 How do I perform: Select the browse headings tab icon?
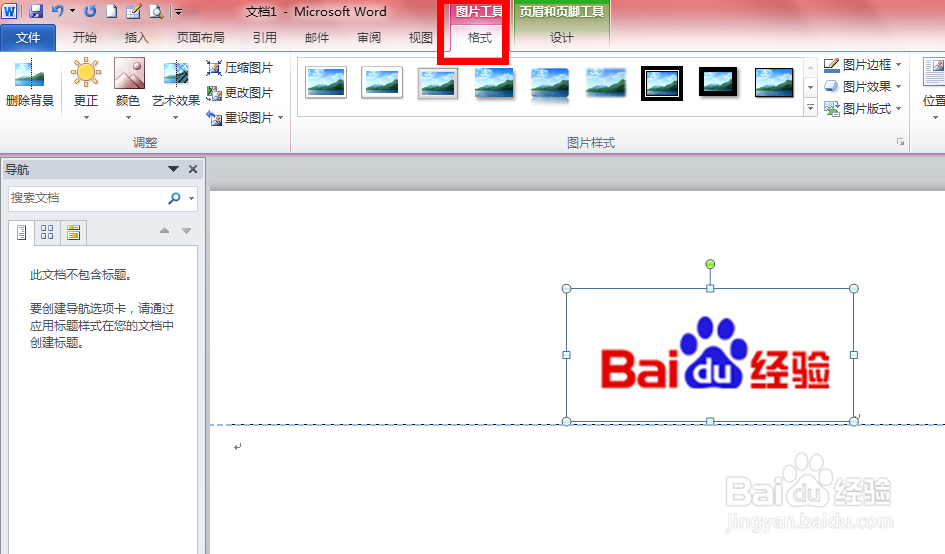point(22,233)
